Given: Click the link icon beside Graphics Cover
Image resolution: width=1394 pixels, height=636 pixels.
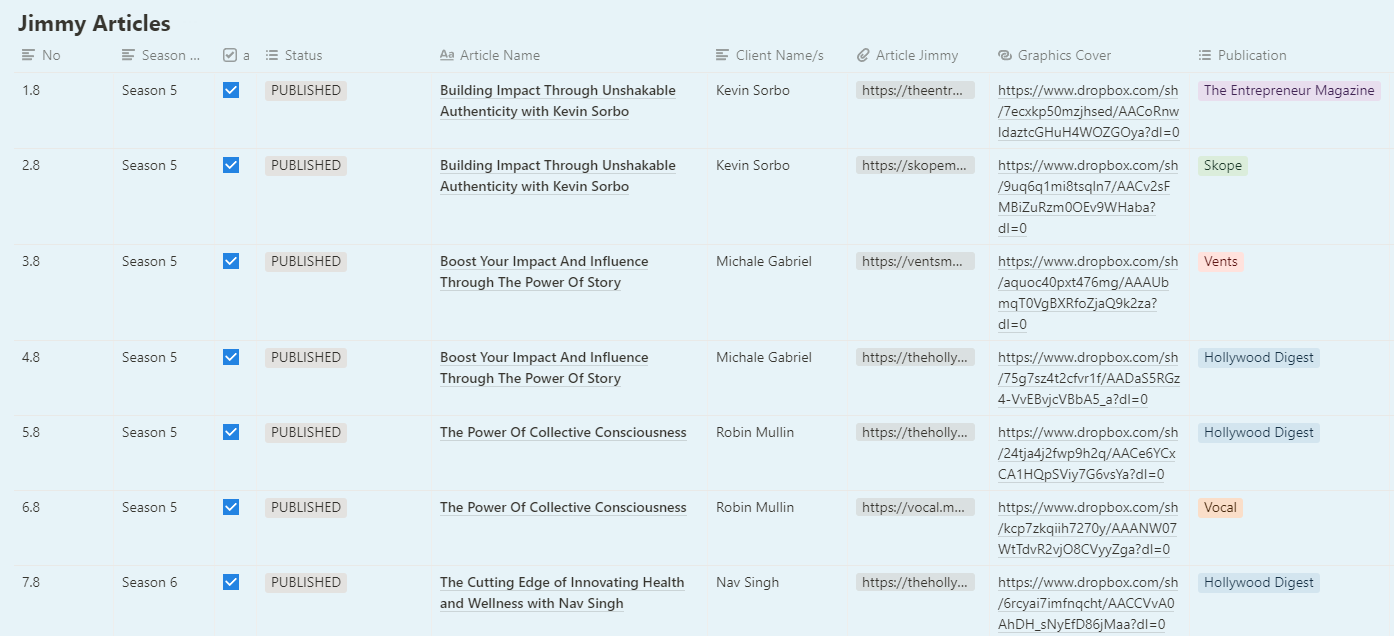Looking at the screenshot, I should pos(1005,56).
